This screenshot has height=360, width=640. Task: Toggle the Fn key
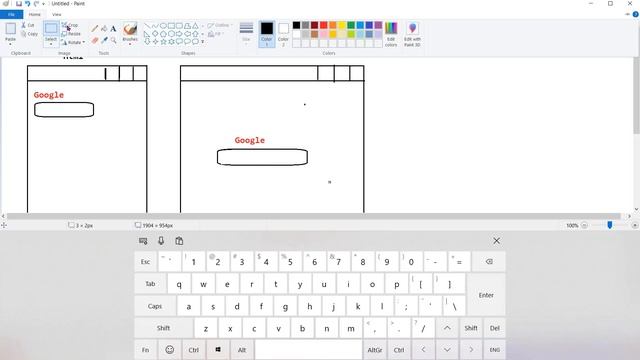145,350
